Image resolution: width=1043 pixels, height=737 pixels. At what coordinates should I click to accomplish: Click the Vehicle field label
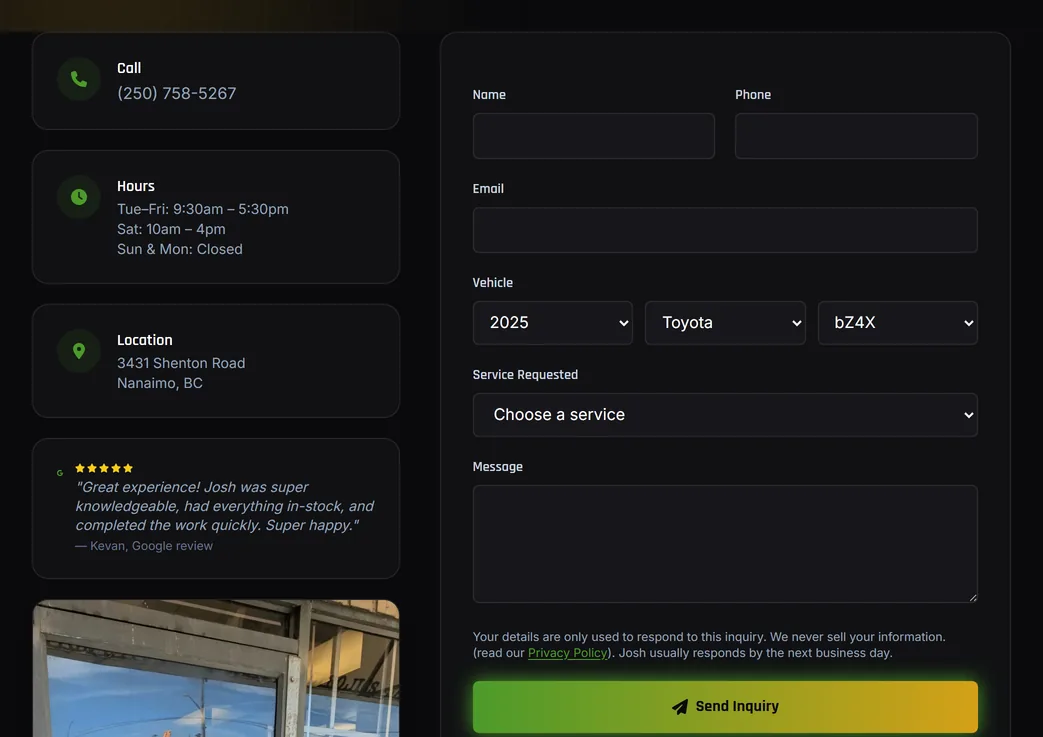pos(492,283)
